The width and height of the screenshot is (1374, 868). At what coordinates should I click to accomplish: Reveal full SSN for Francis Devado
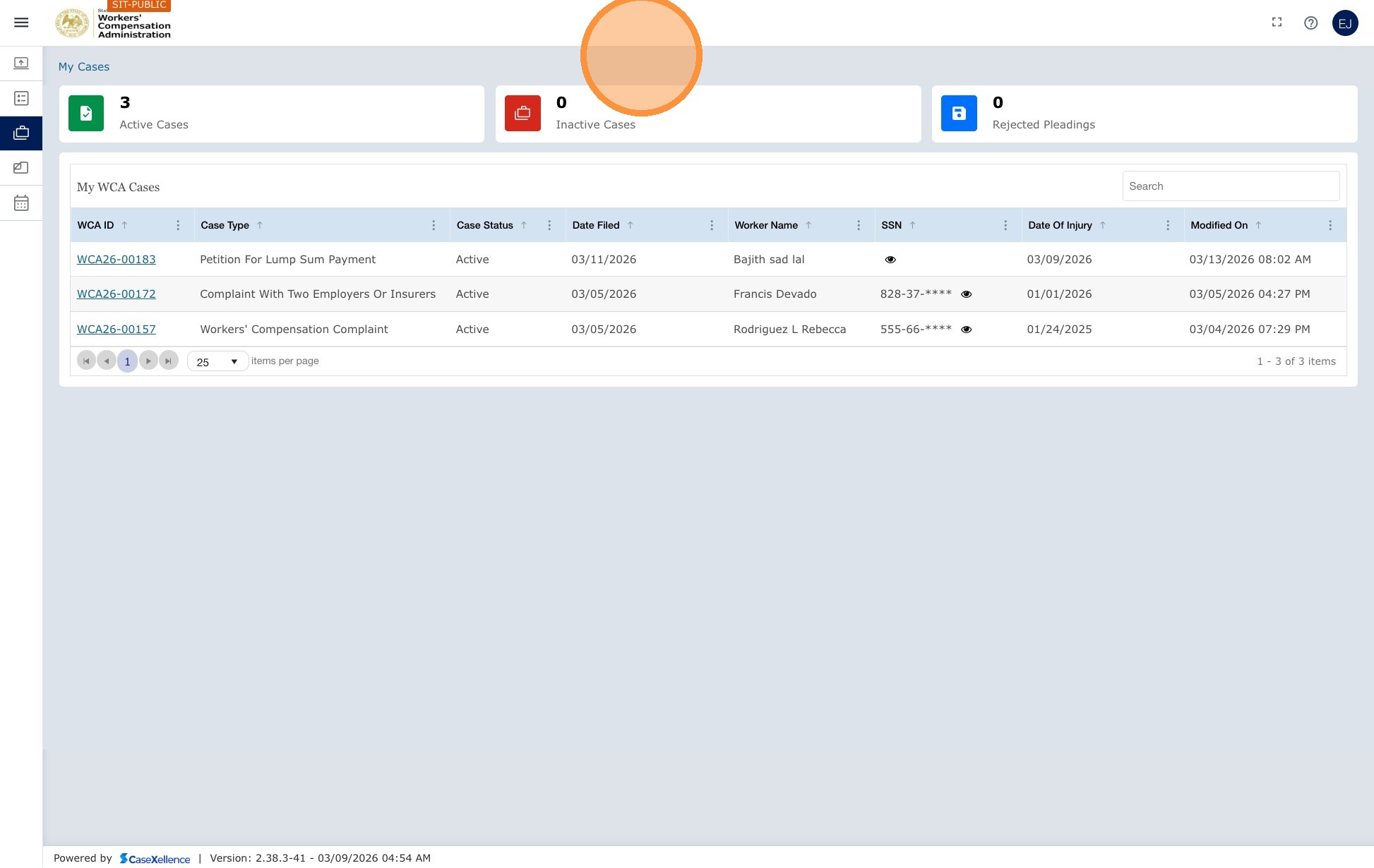click(967, 294)
